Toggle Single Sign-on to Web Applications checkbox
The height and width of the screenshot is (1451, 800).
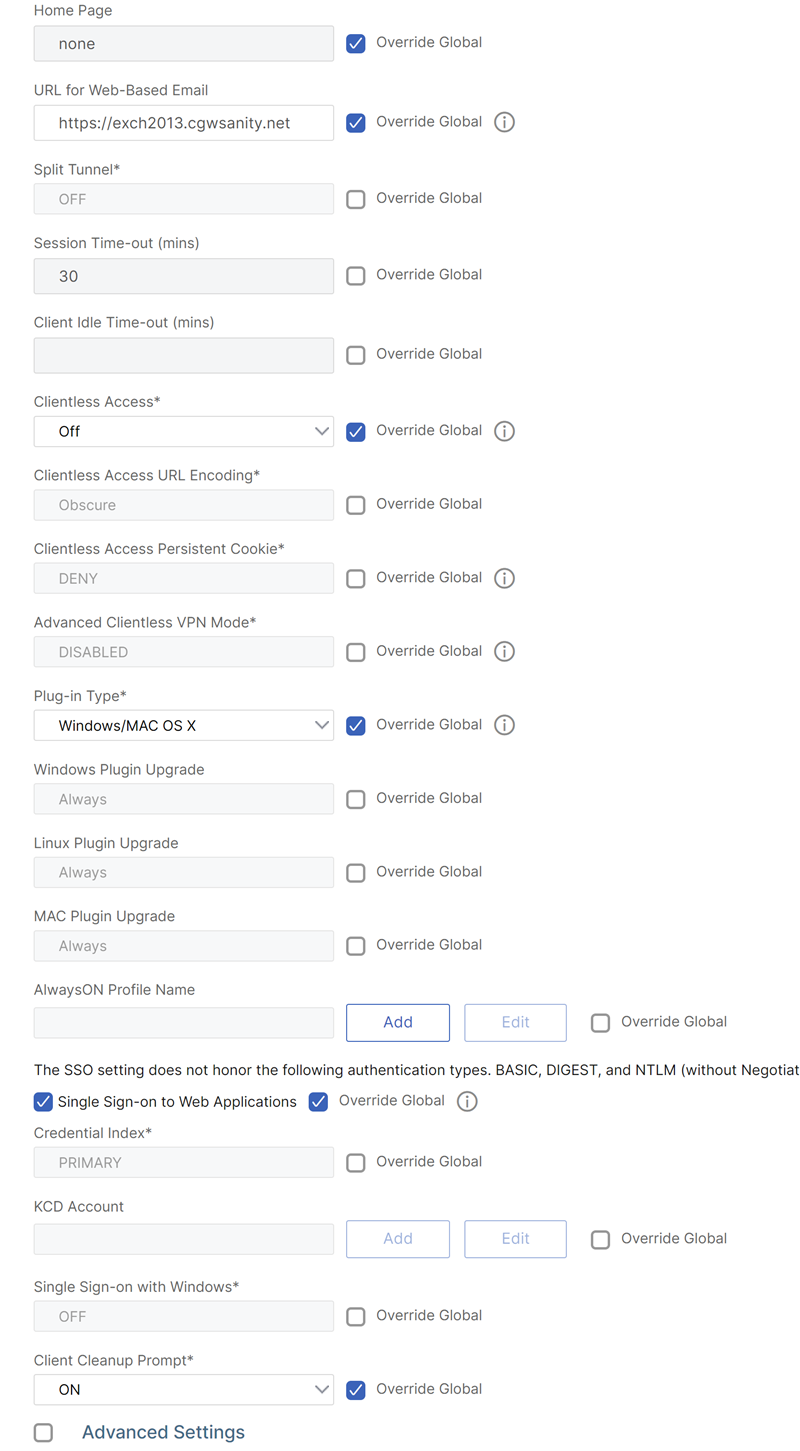coord(43,1101)
